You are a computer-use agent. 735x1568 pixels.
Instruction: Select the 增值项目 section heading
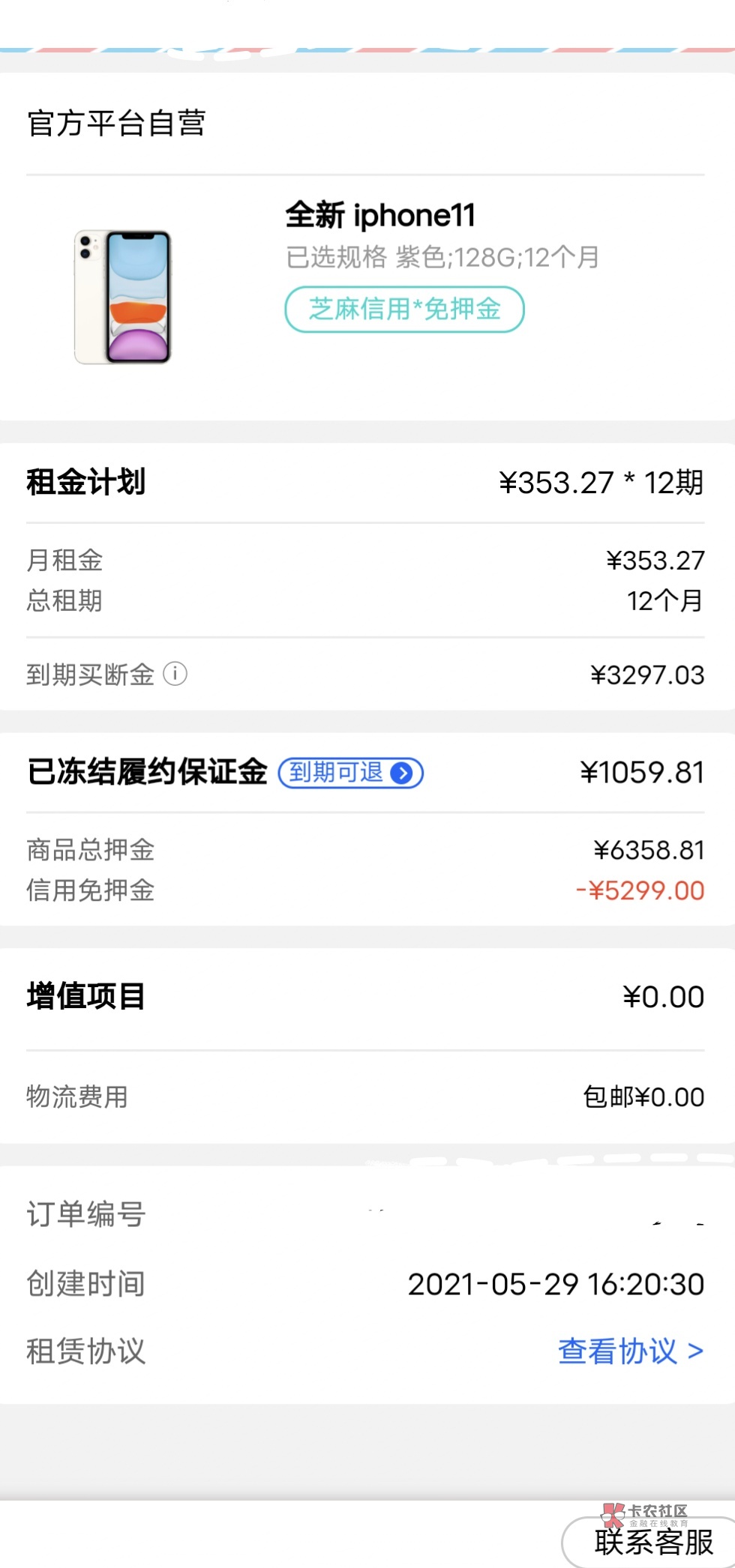(x=86, y=996)
